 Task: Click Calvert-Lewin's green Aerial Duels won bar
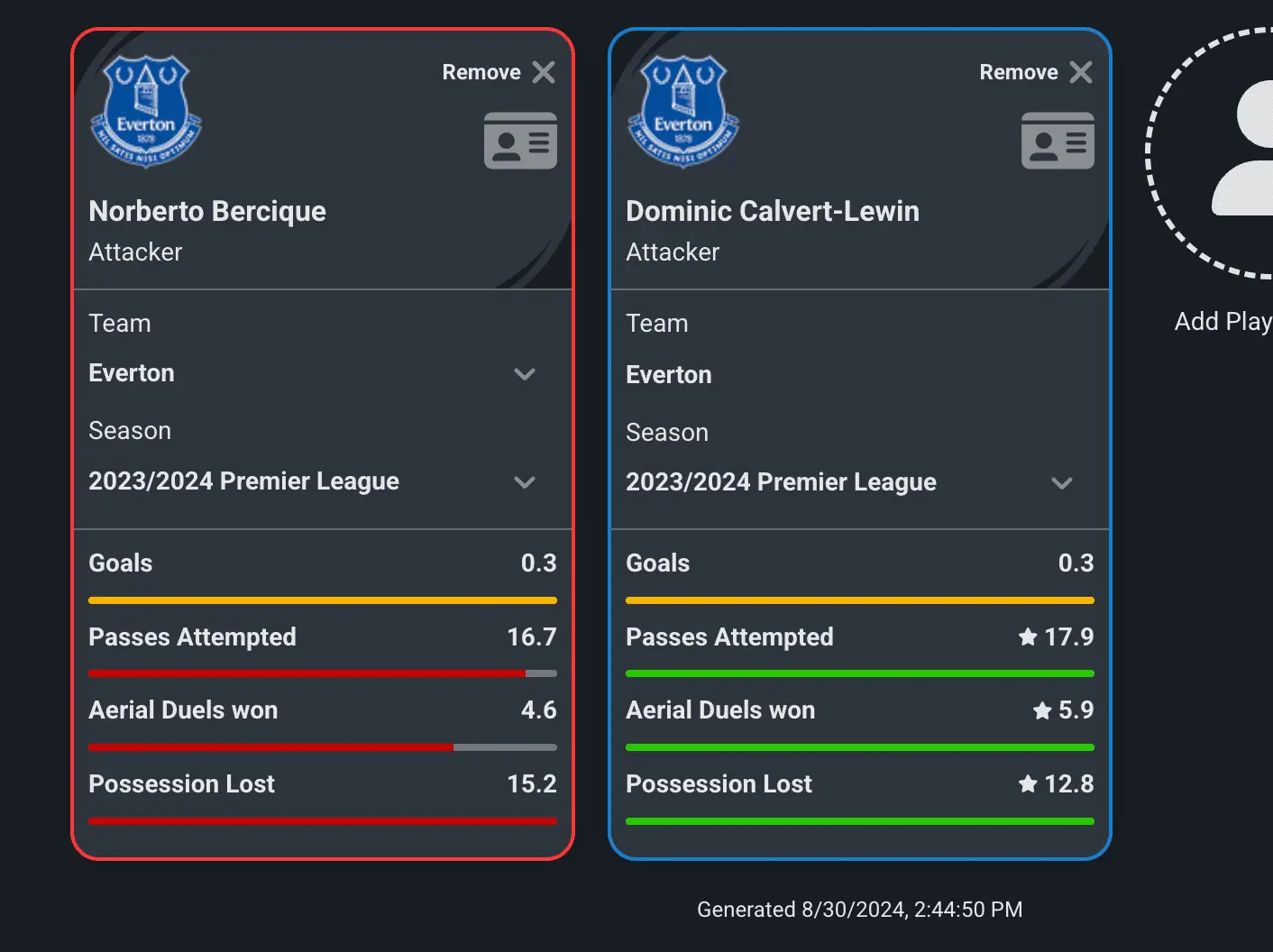click(859, 747)
